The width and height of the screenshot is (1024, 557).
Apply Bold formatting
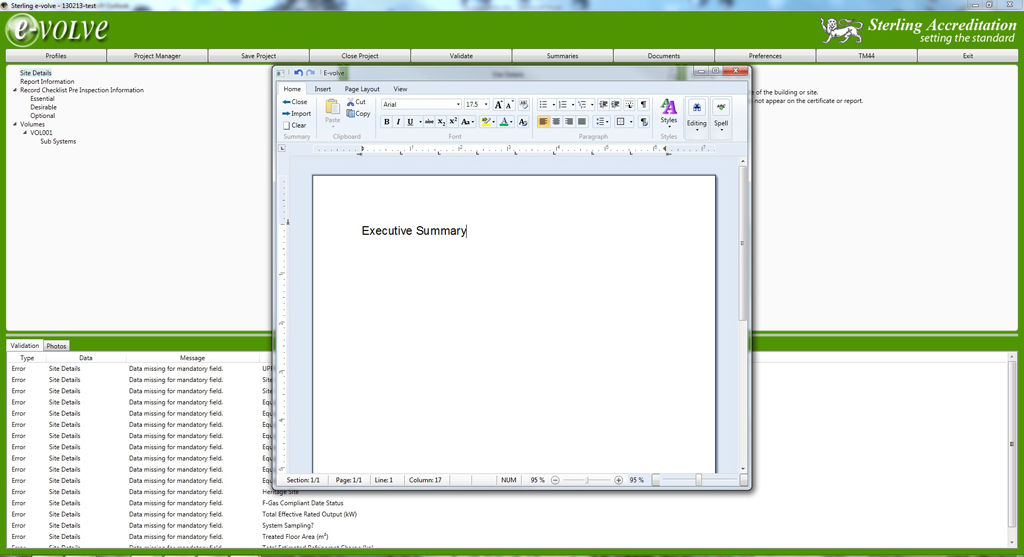coord(387,122)
